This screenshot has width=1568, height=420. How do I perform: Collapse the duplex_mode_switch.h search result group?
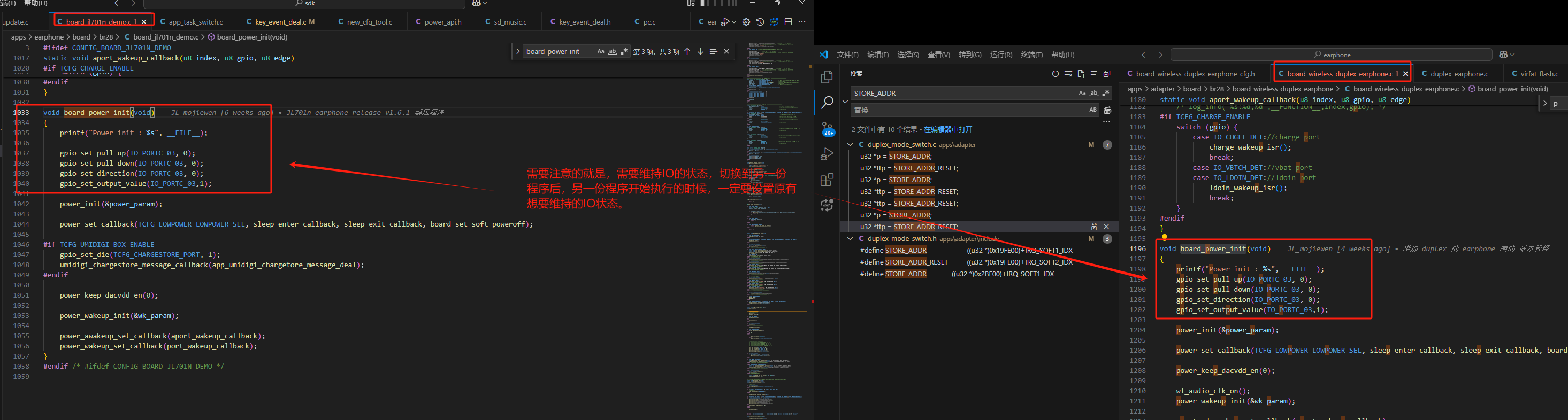[851, 239]
